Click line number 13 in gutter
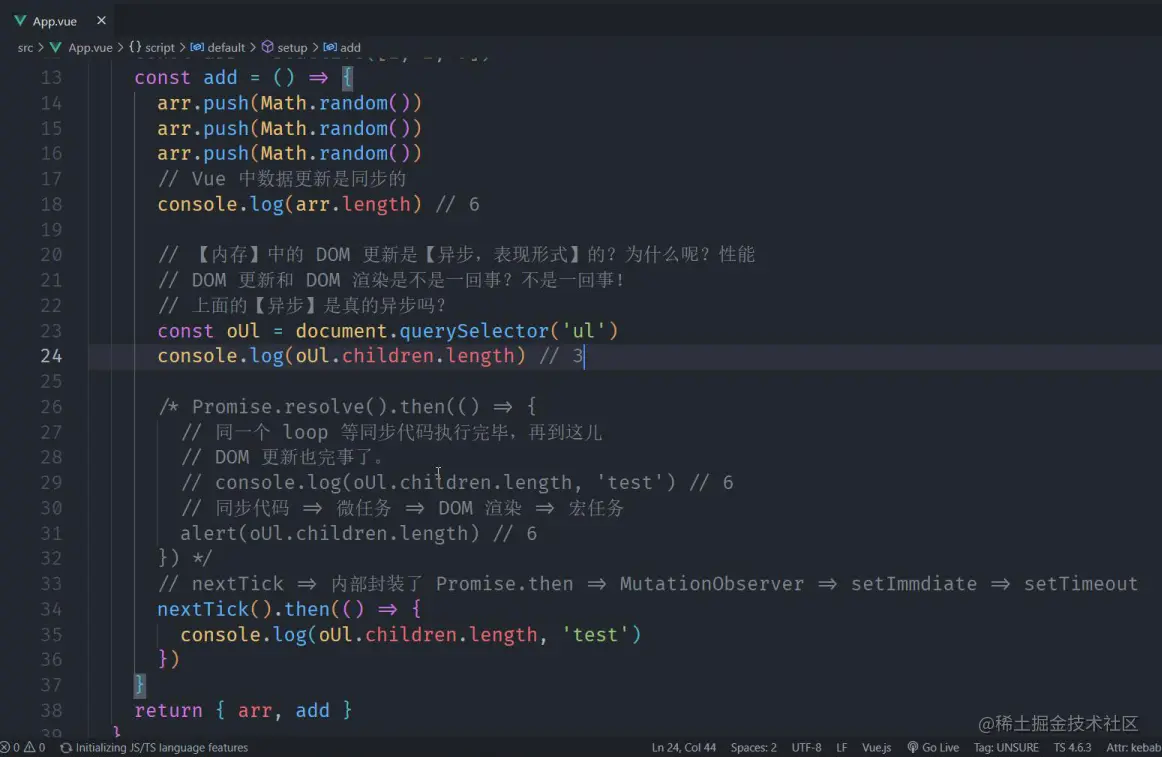This screenshot has width=1162, height=757. [51, 78]
